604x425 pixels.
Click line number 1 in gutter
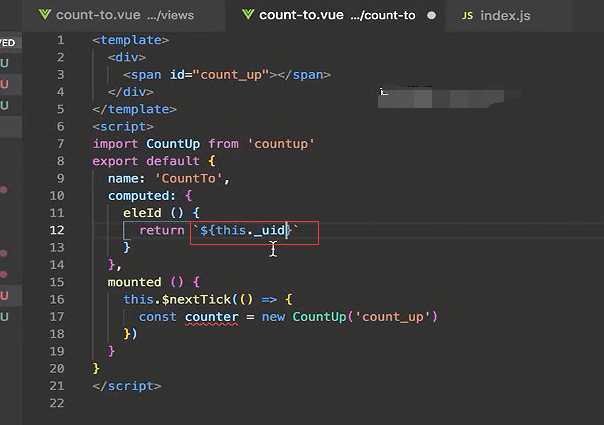[x=60, y=40]
